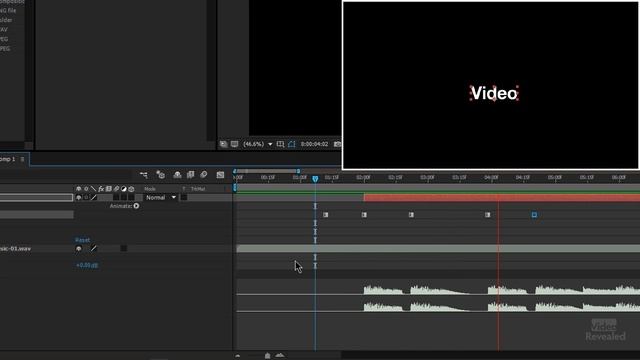Click the 0:00:04:02 current time display
The height and width of the screenshot is (360, 640).
point(314,144)
